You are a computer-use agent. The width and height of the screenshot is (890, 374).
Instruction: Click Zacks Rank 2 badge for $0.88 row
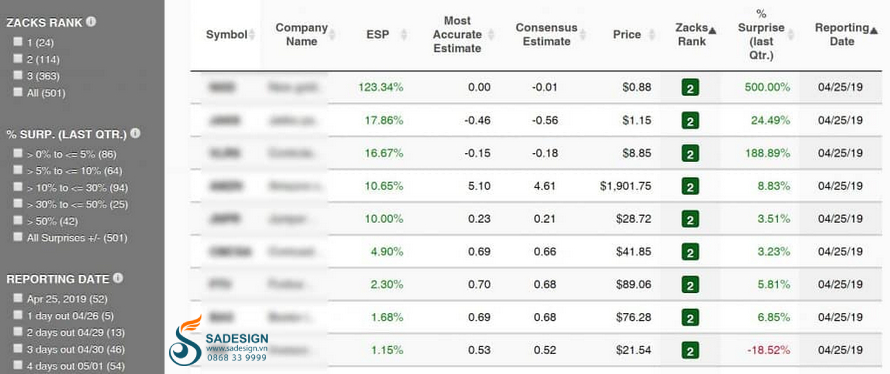(690, 87)
